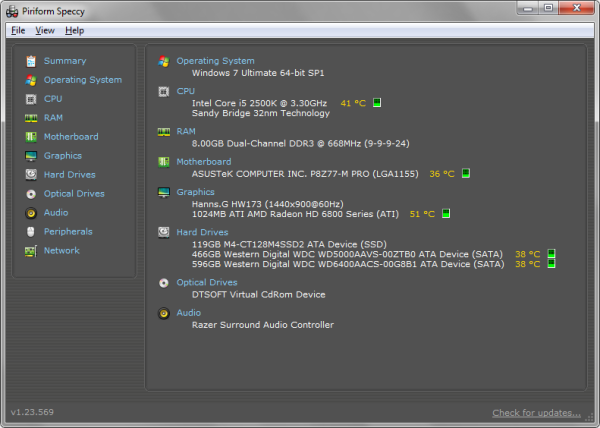Click the Audio speaker icon in sidebar
The height and width of the screenshot is (428, 600).
point(31,213)
